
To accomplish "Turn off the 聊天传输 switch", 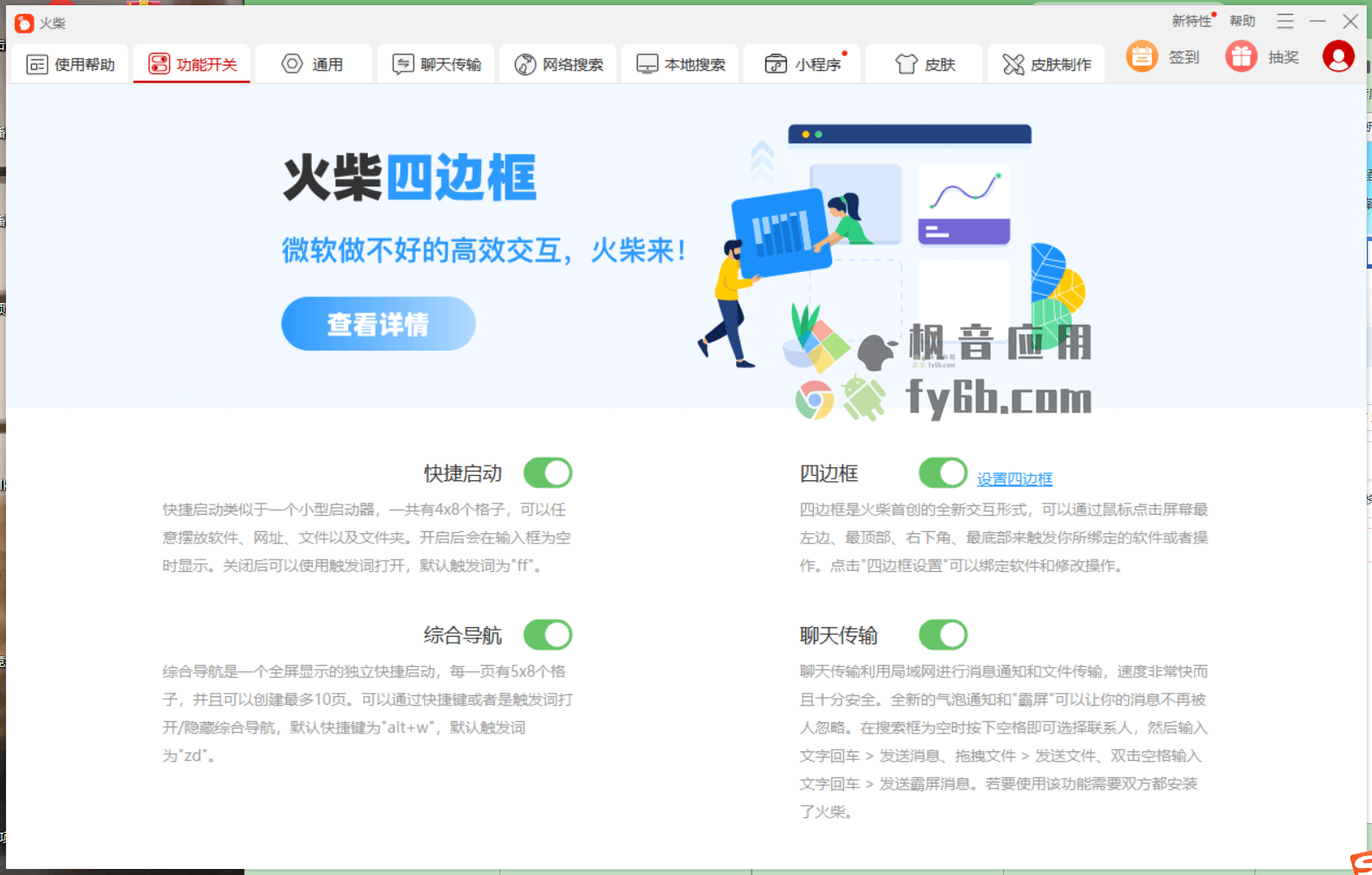I will [943, 635].
